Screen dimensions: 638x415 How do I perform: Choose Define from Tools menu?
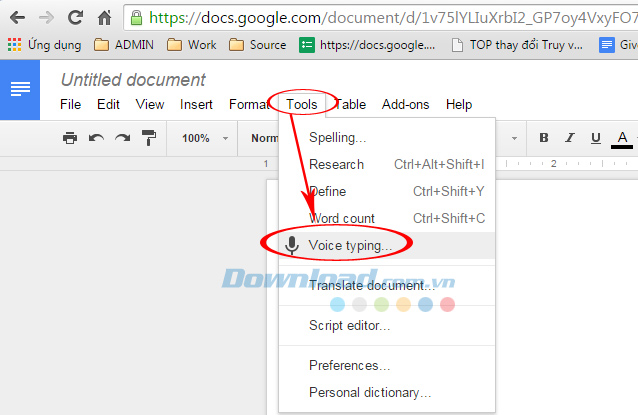387,191
